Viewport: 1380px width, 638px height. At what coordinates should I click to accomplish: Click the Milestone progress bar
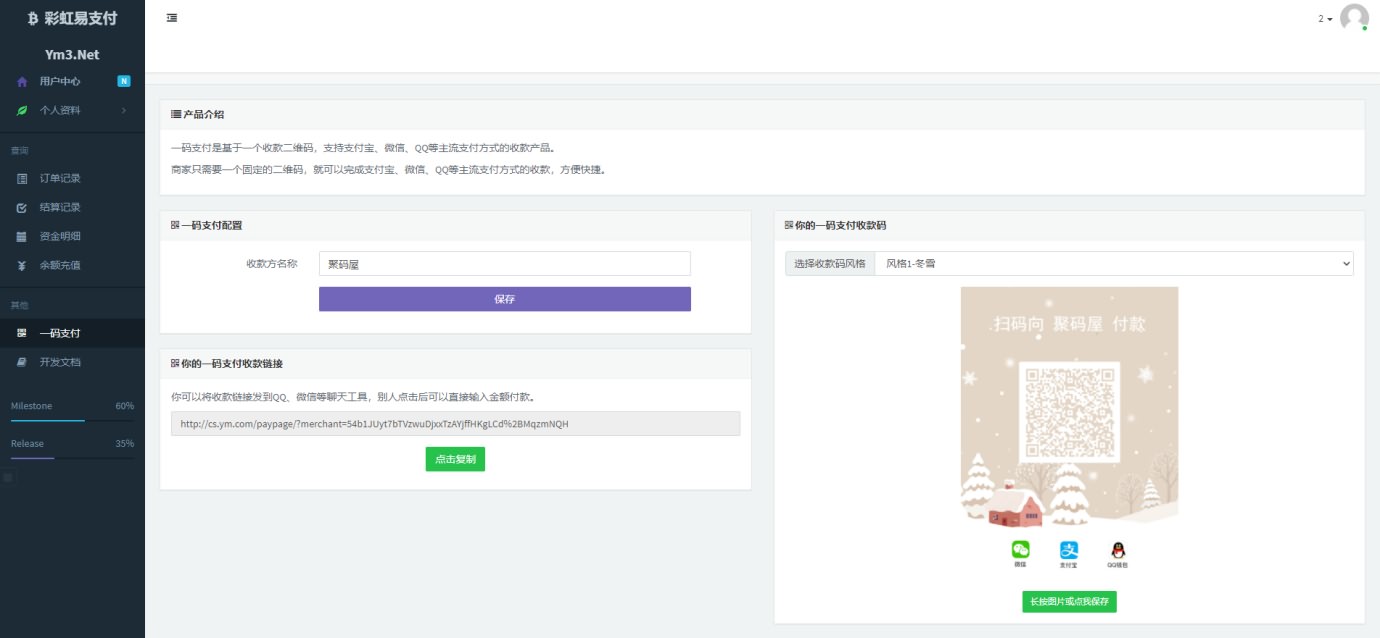pyautogui.click(x=72, y=421)
